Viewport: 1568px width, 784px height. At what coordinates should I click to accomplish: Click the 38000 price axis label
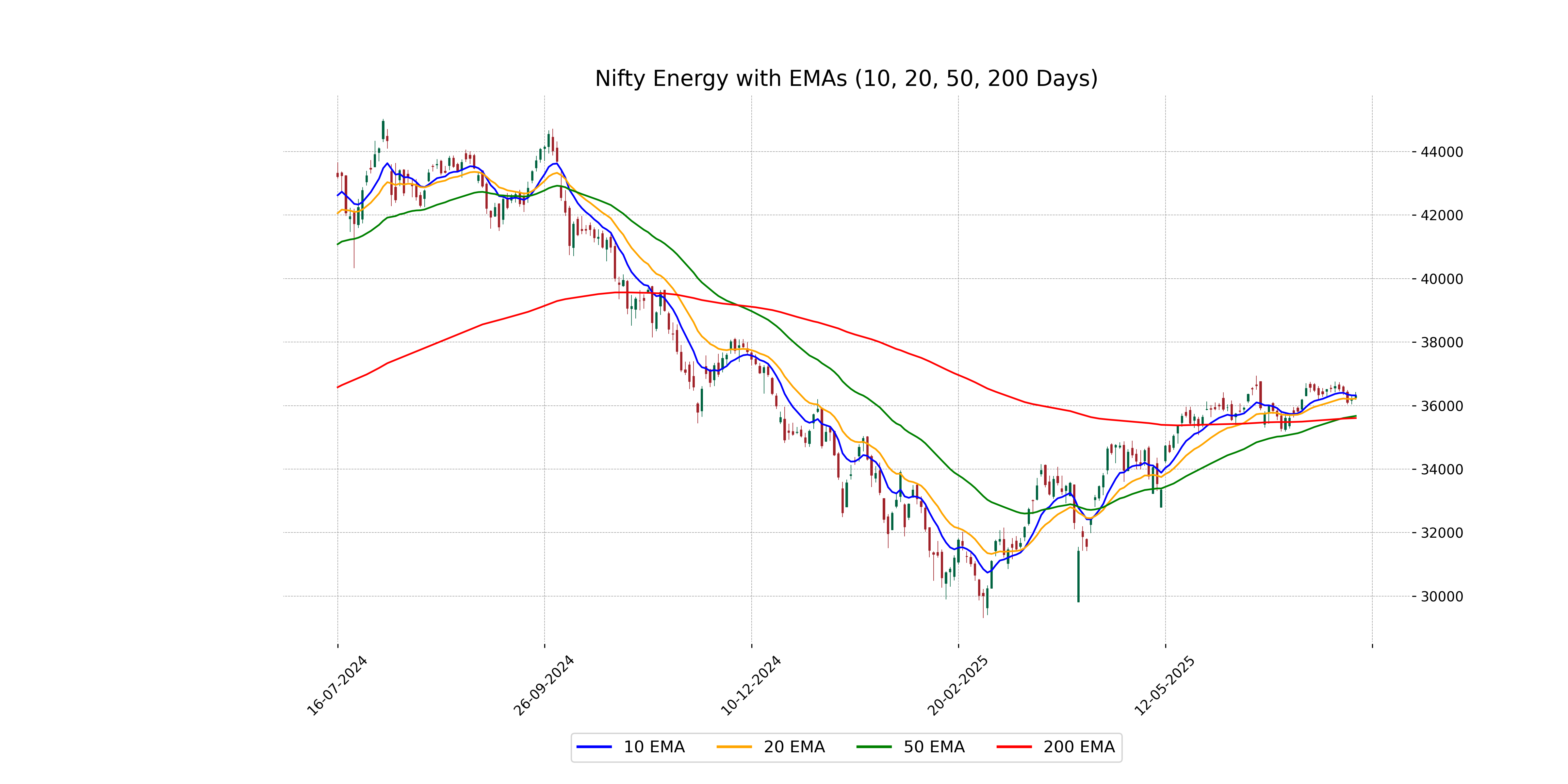[1441, 343]
